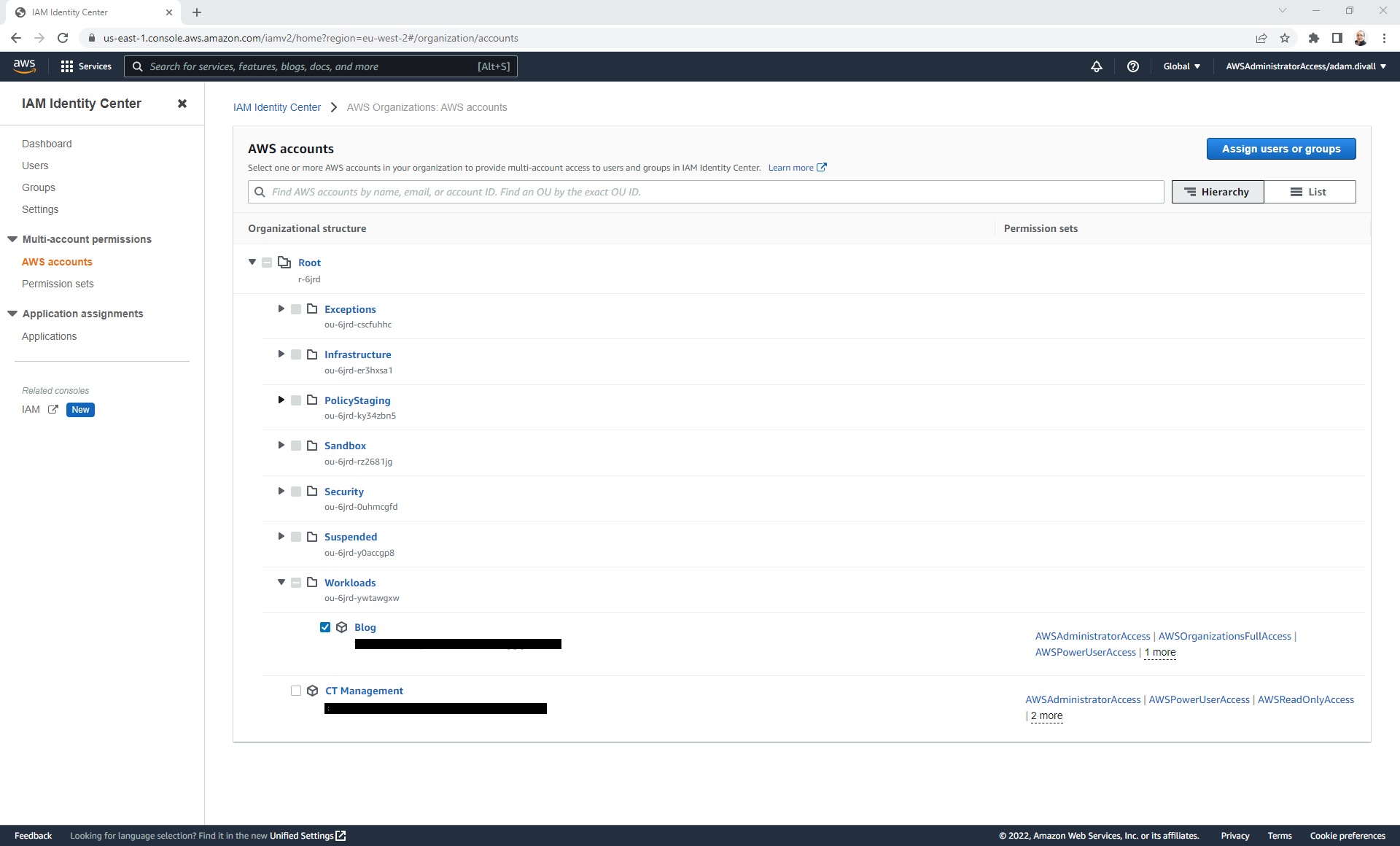Image resolution: width=1400 pixels, height=846 pixels.
Task: Click the Assign users or groups button
Action: 1280,148
